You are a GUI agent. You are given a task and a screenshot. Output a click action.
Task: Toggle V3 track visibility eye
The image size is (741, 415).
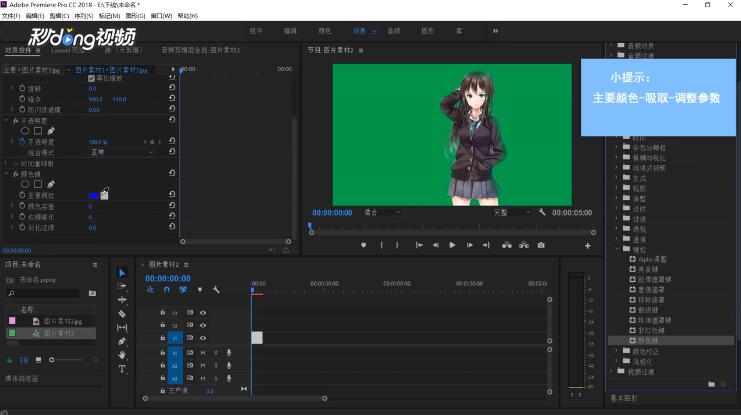click(203, 312)
